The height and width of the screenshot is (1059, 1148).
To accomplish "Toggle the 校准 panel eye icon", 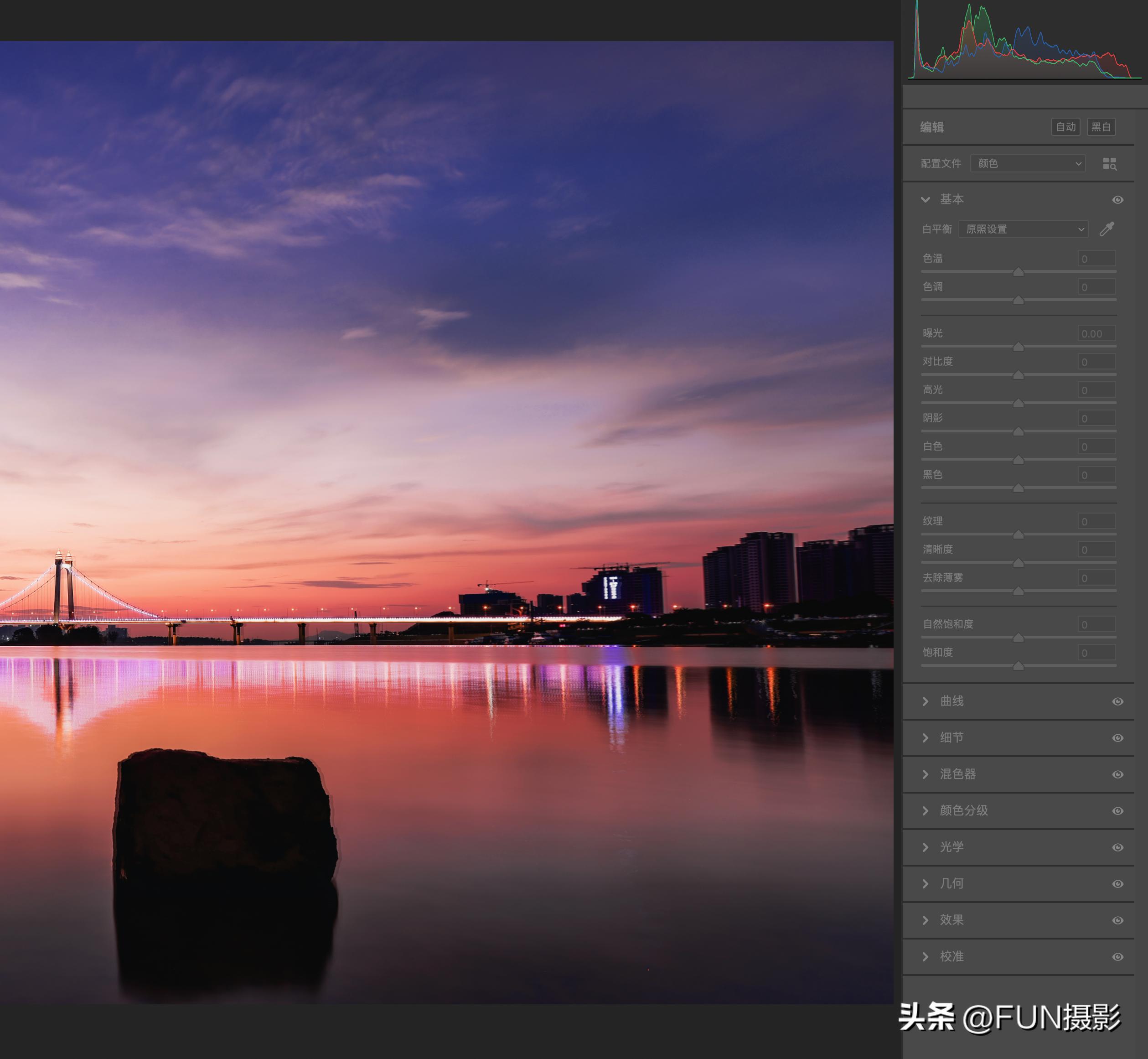I will 1117,957.
